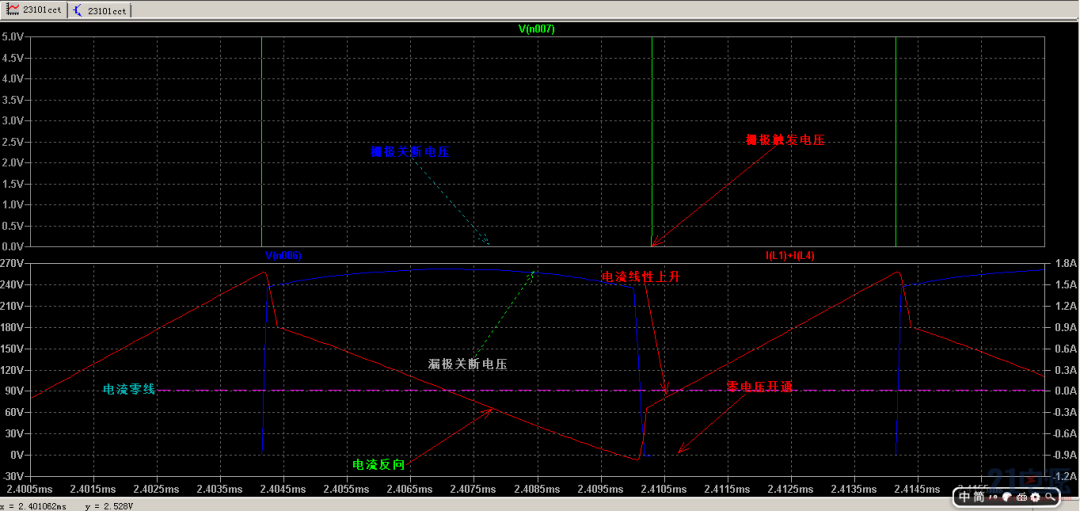This screenshot has width=1080, height=511.
Task: Toggle the IME punctuation mode icon
Action: (x=993, y=497)
